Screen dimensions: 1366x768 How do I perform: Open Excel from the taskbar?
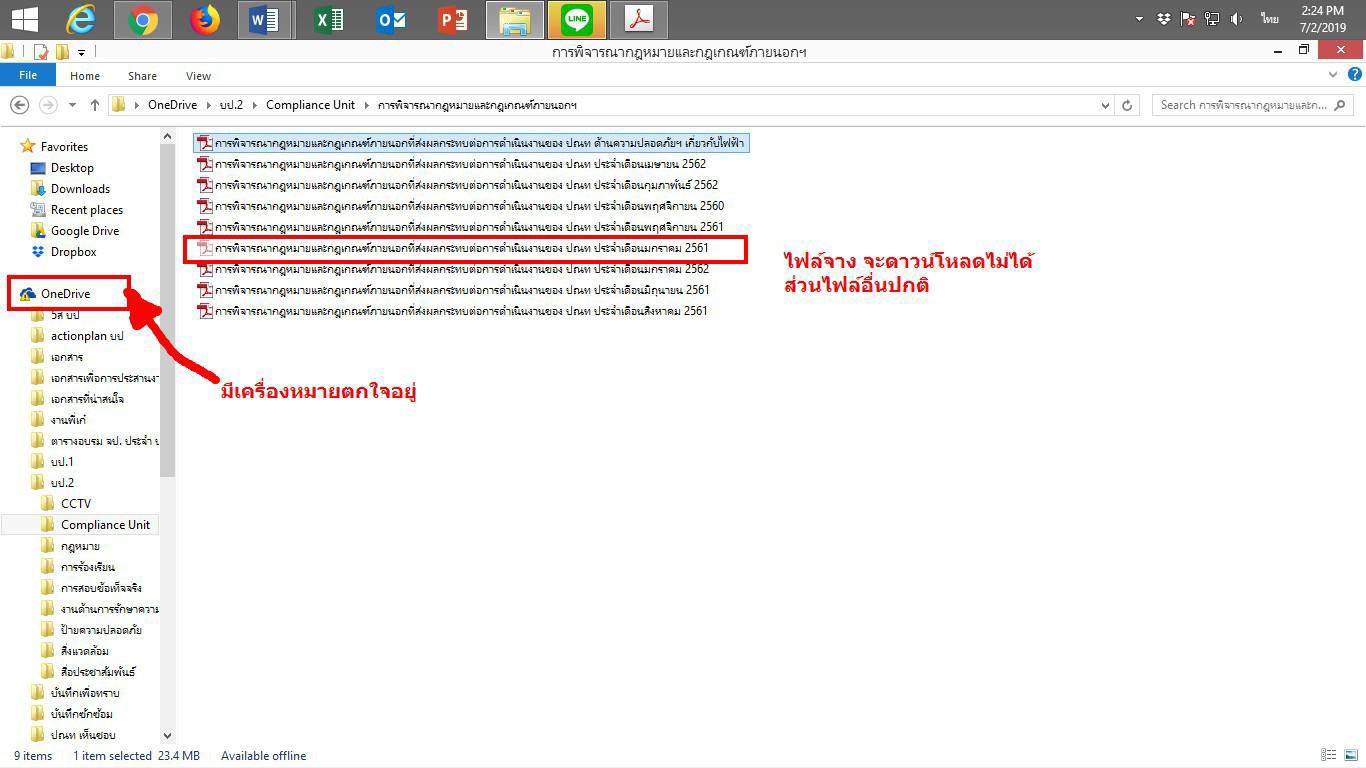(x=328, y=19)
